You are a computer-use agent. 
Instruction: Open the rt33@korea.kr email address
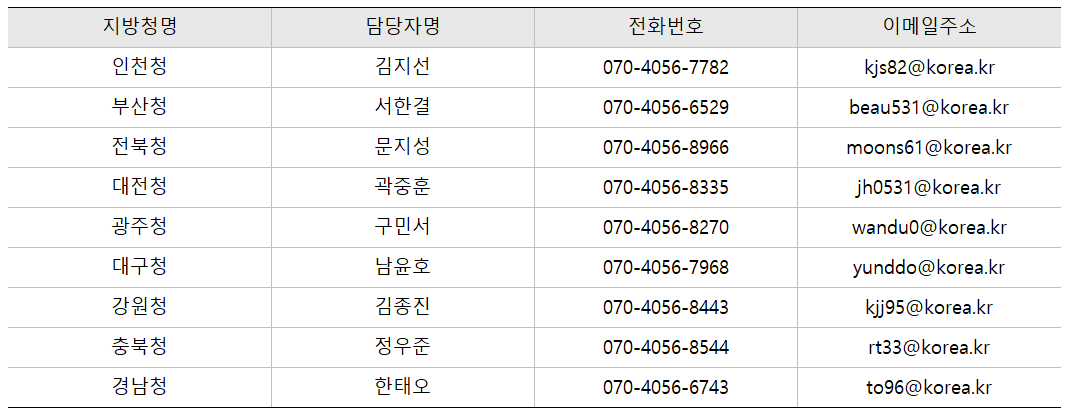pyautogui.click(x=929, y=348)
